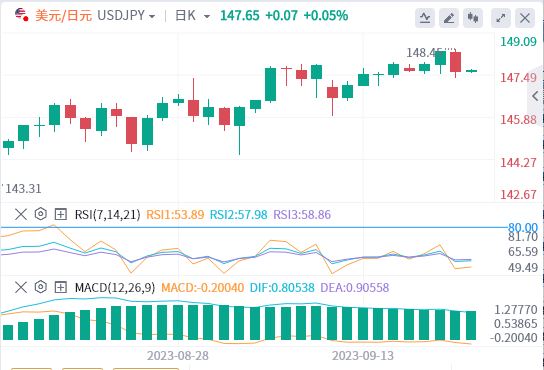Open the indicator line chart tool
Viewport: 544px width, 370px height.
(x=425, y=18)
